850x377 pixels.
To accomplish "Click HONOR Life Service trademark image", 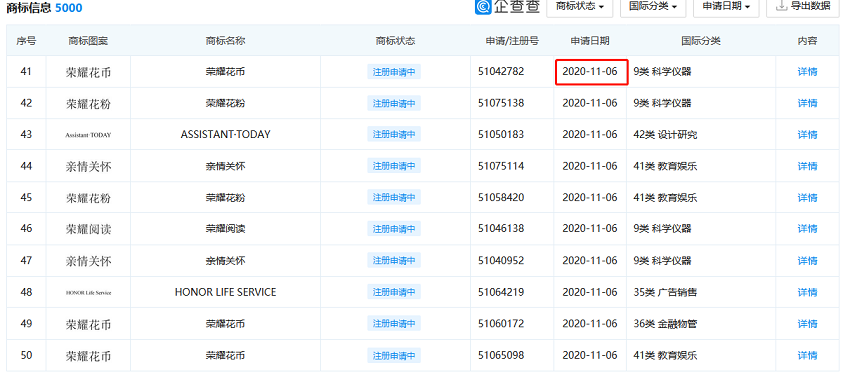I will (x=88, y=292).
